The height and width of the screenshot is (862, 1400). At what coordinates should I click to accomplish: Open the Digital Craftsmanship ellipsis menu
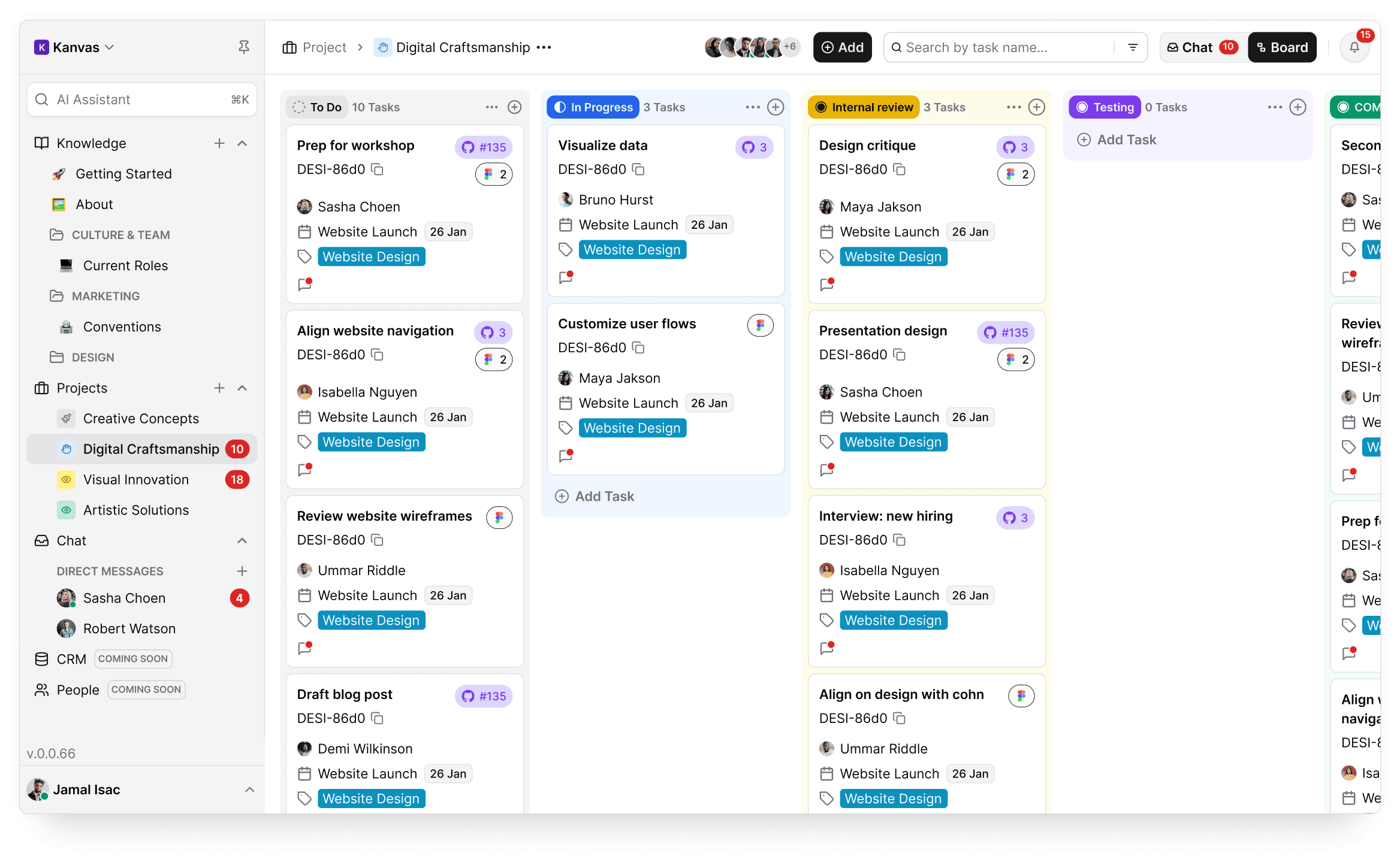543,47
